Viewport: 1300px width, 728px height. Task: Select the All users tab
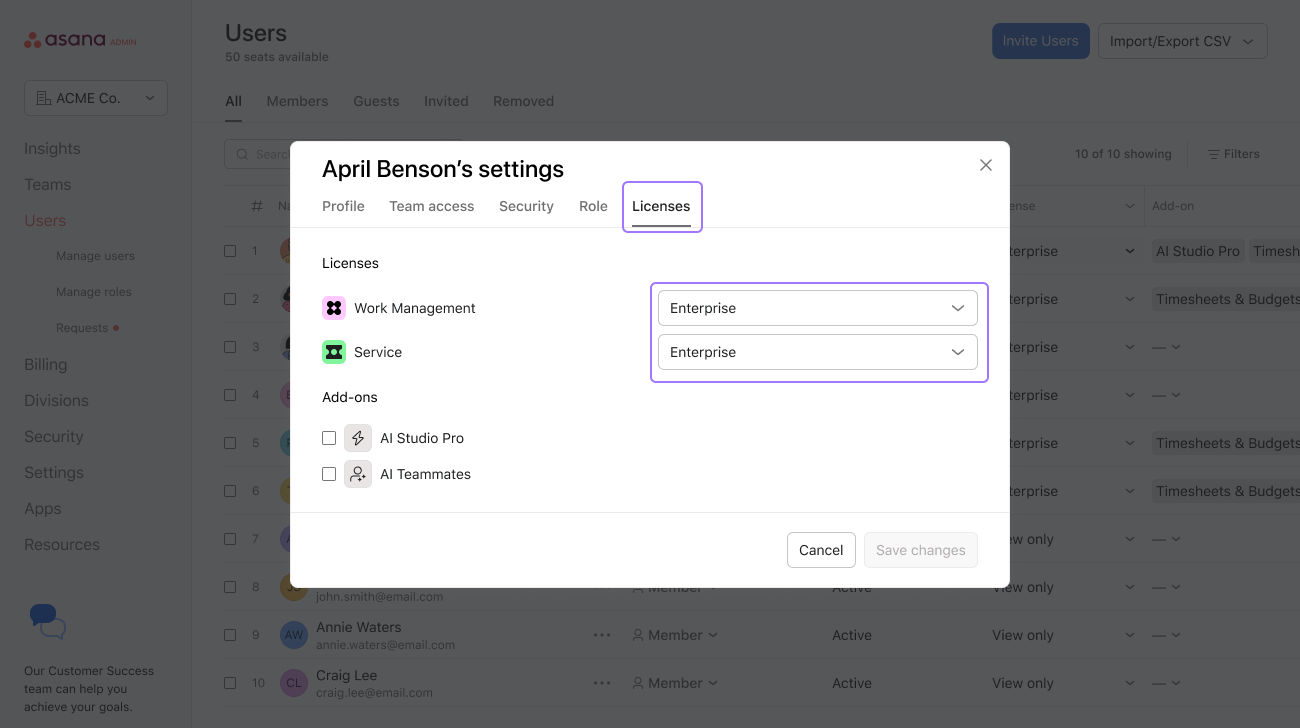tap(233, 101)
